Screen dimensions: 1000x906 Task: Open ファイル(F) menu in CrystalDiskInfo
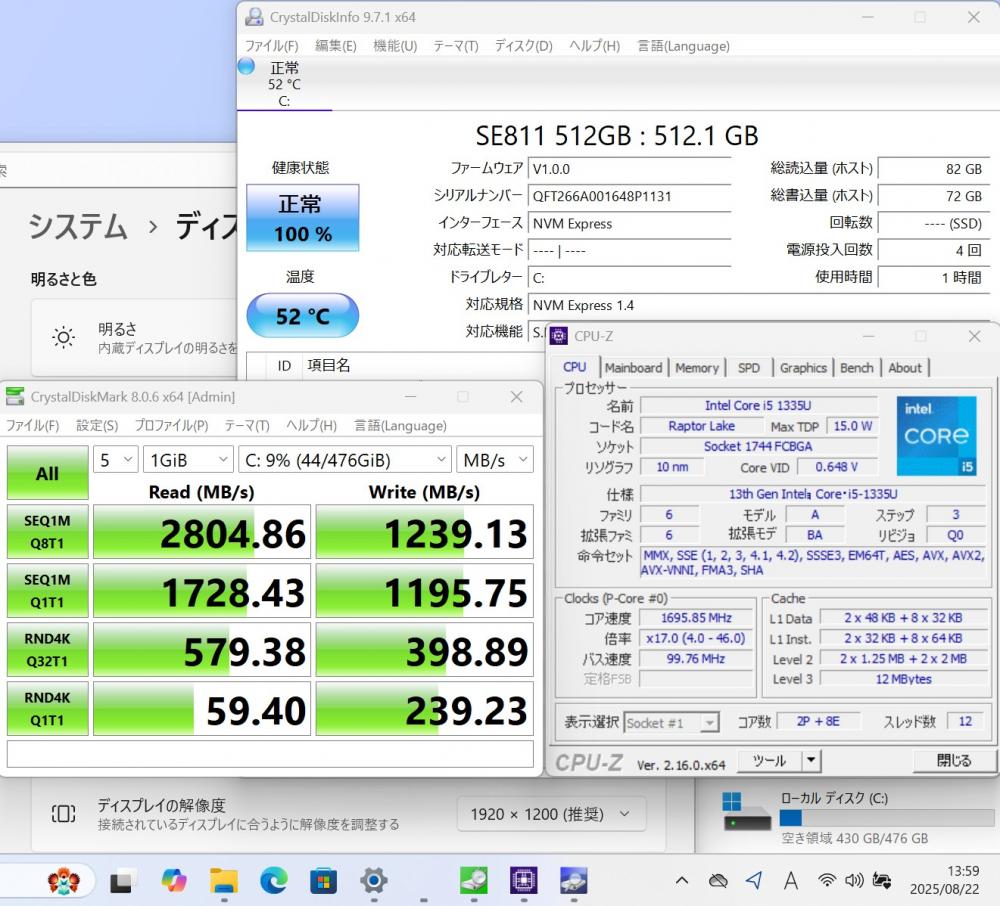[272, 46]
